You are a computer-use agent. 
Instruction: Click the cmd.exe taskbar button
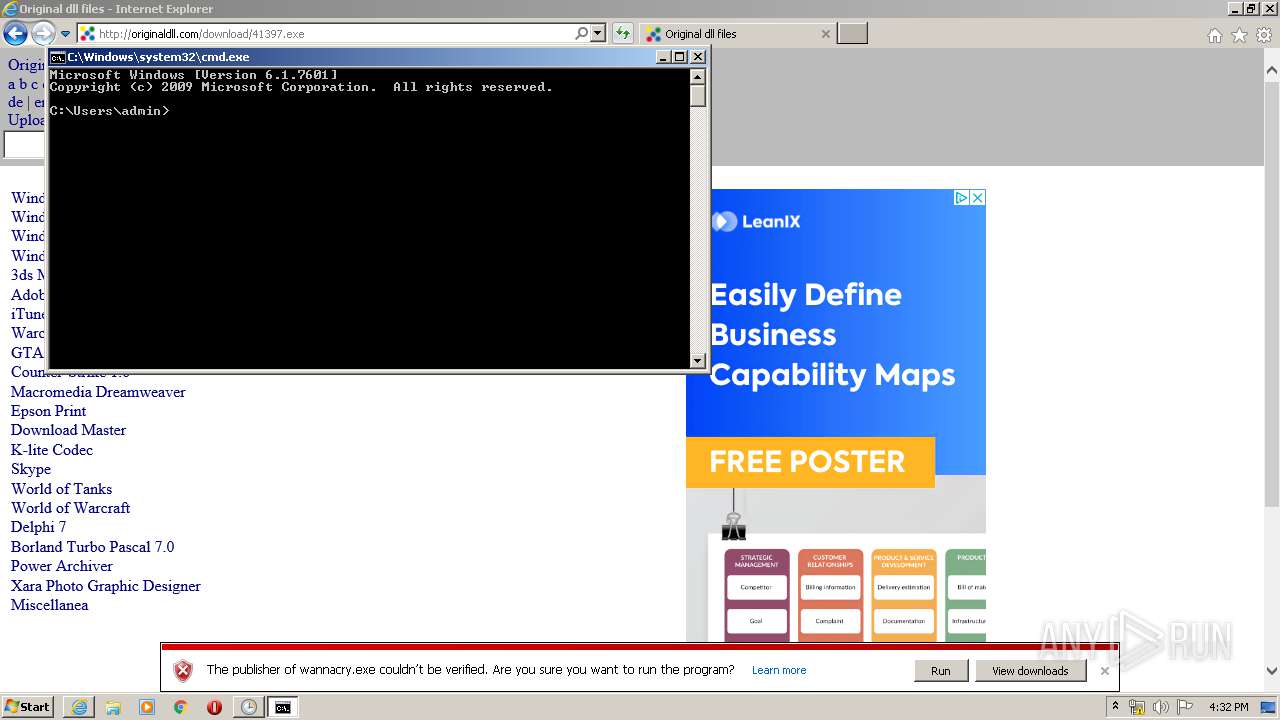tap(283, 707)
